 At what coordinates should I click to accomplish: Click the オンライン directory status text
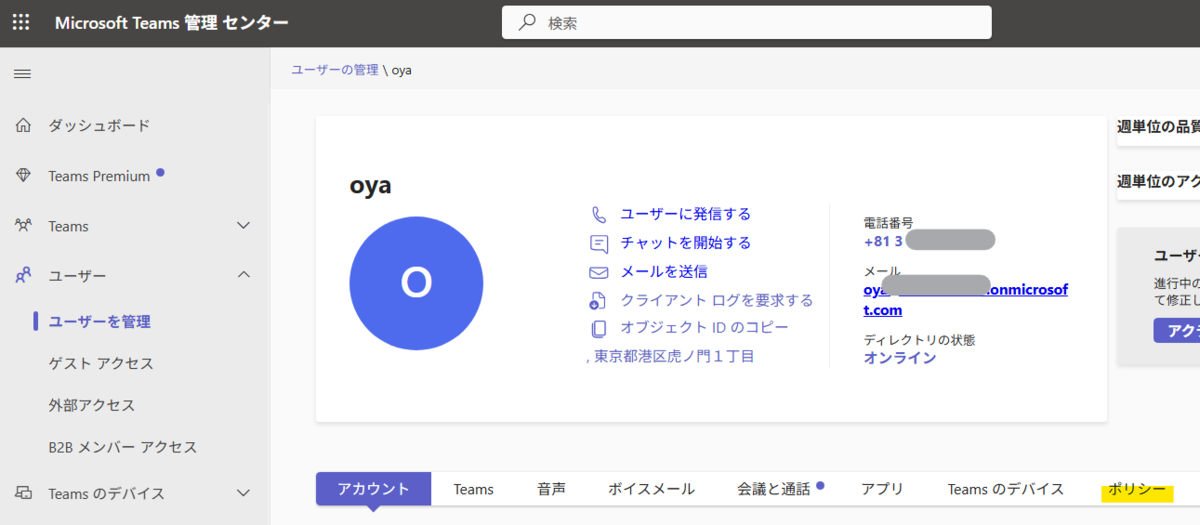900,357
